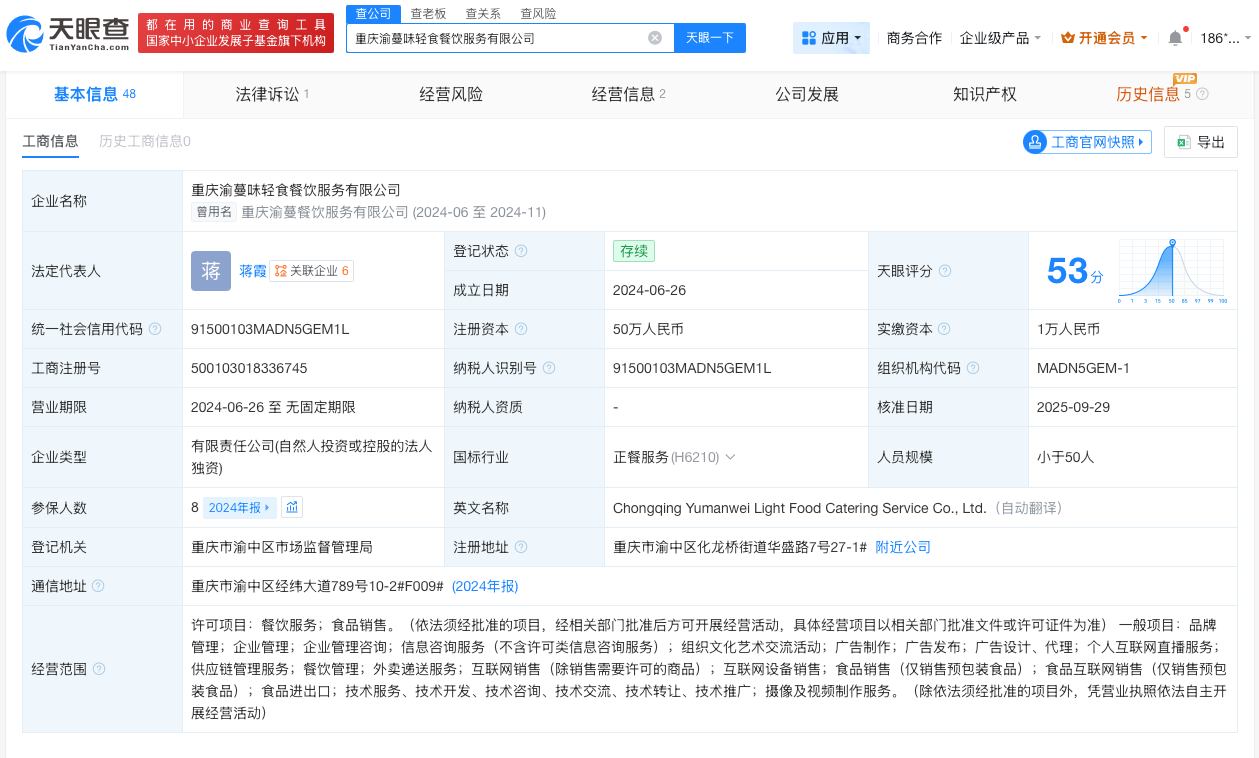The image size is (1259, 758).
Task: Clear the search box with the X icon
Action: [655, 38]
